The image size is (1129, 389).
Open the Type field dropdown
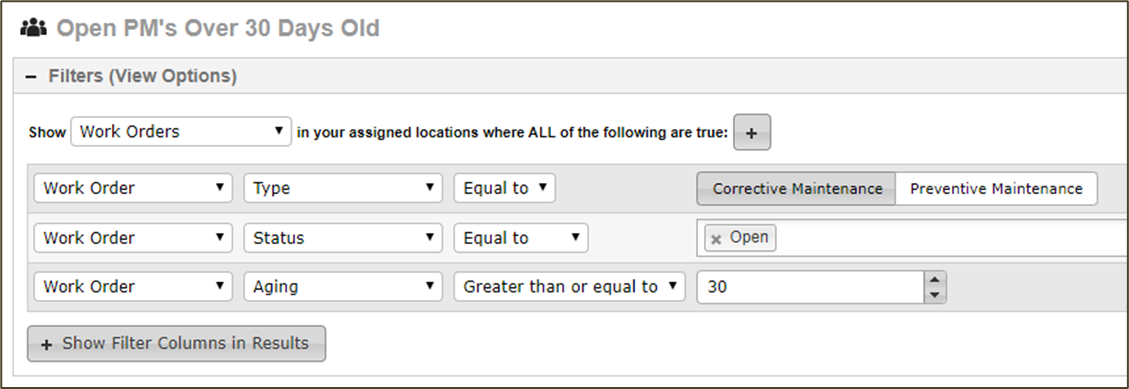pos(343,189)
